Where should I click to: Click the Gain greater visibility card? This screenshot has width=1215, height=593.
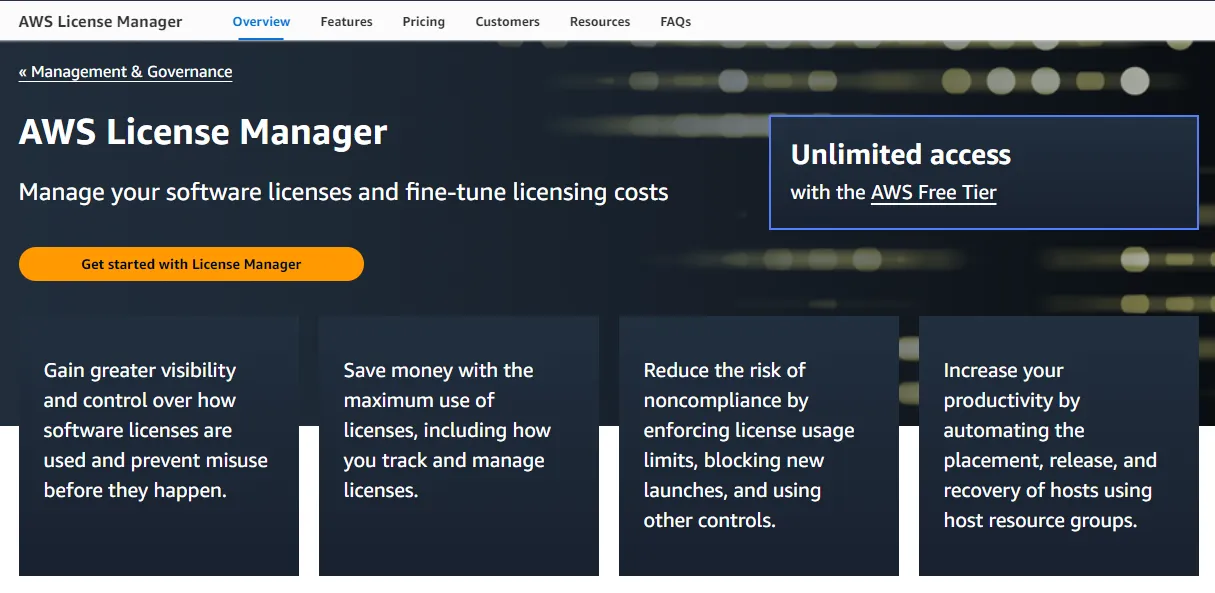pos(159,446)
